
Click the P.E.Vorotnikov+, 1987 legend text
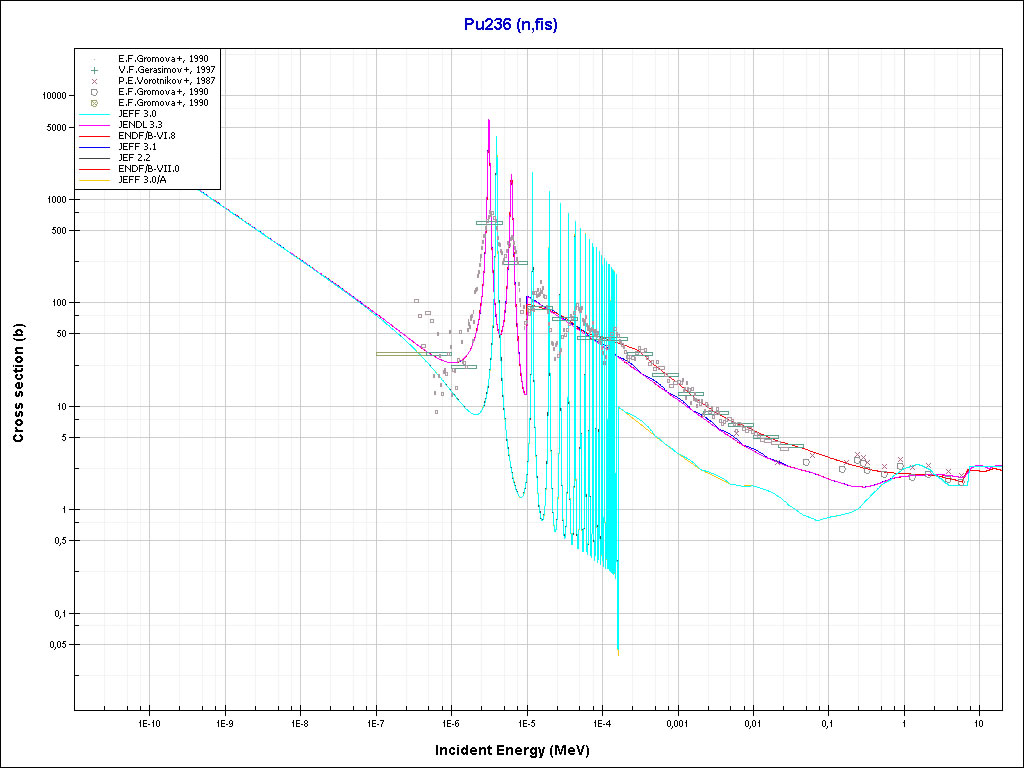166,81
